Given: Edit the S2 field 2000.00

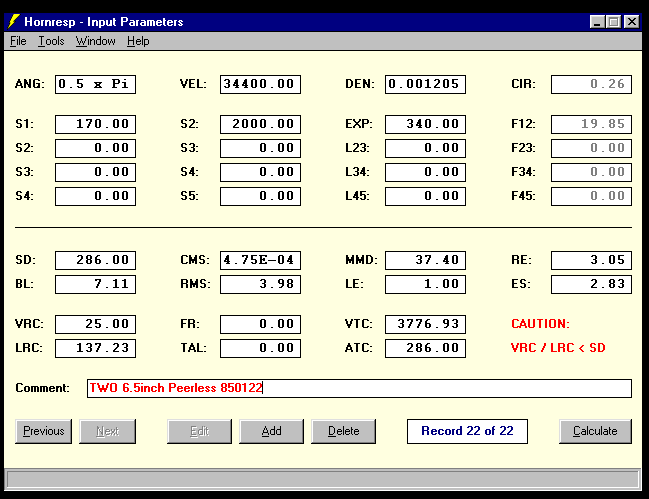Looking at the screenshot, I should click(260, 124).
